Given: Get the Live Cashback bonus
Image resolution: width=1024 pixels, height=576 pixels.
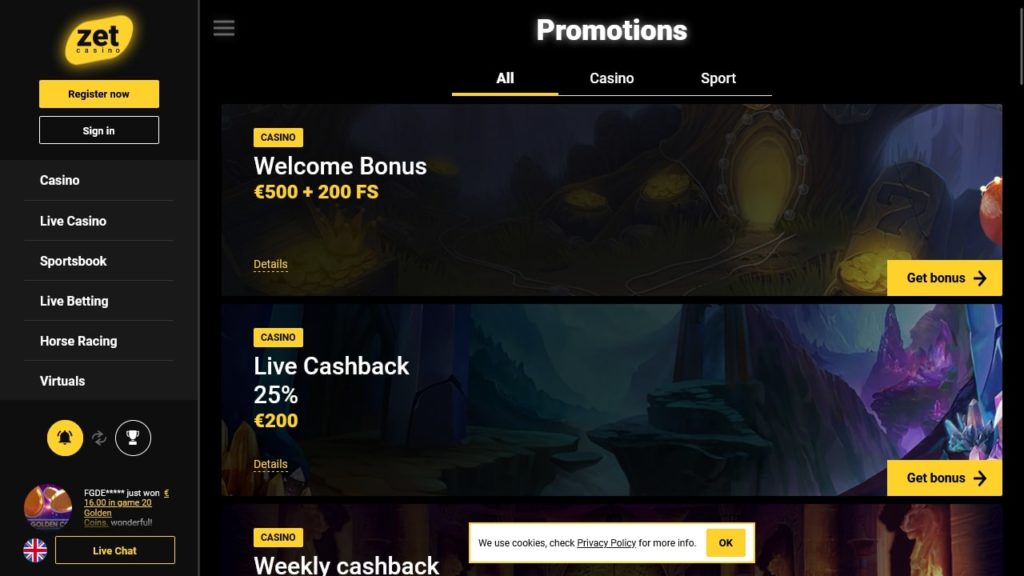Looking at the screenshot, I should pos(944,478).
